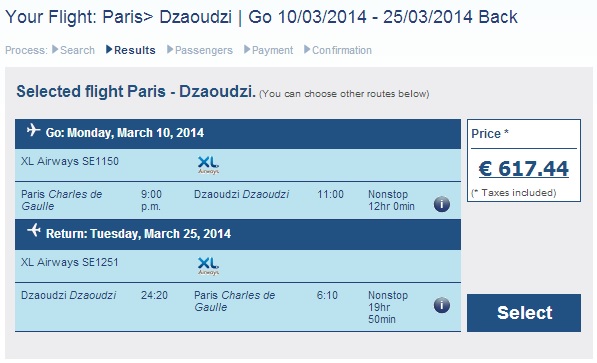Click XL Airways SE1251 flight number

click(70, 262)
